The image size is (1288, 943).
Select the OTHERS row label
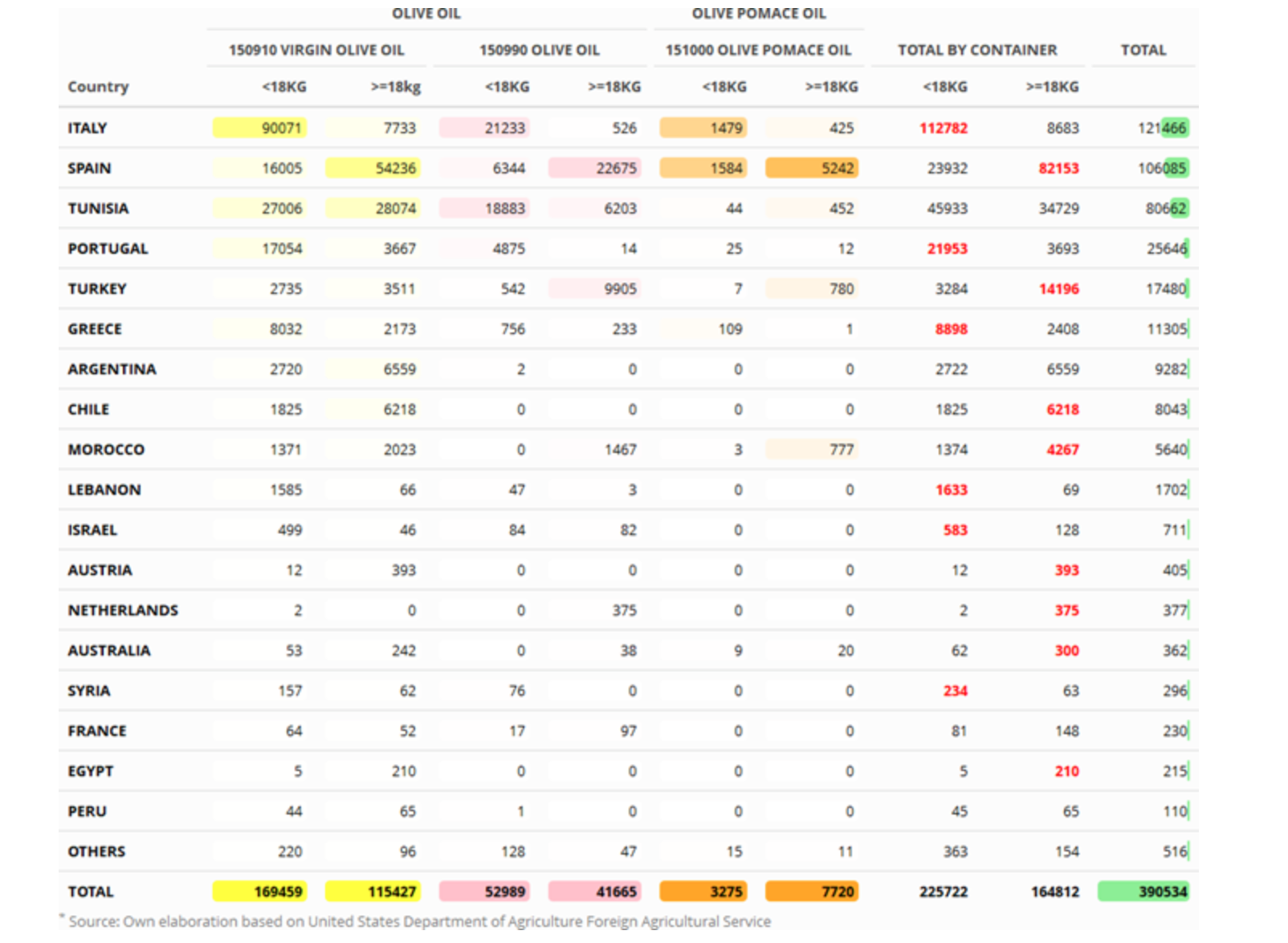pos(96,851)
